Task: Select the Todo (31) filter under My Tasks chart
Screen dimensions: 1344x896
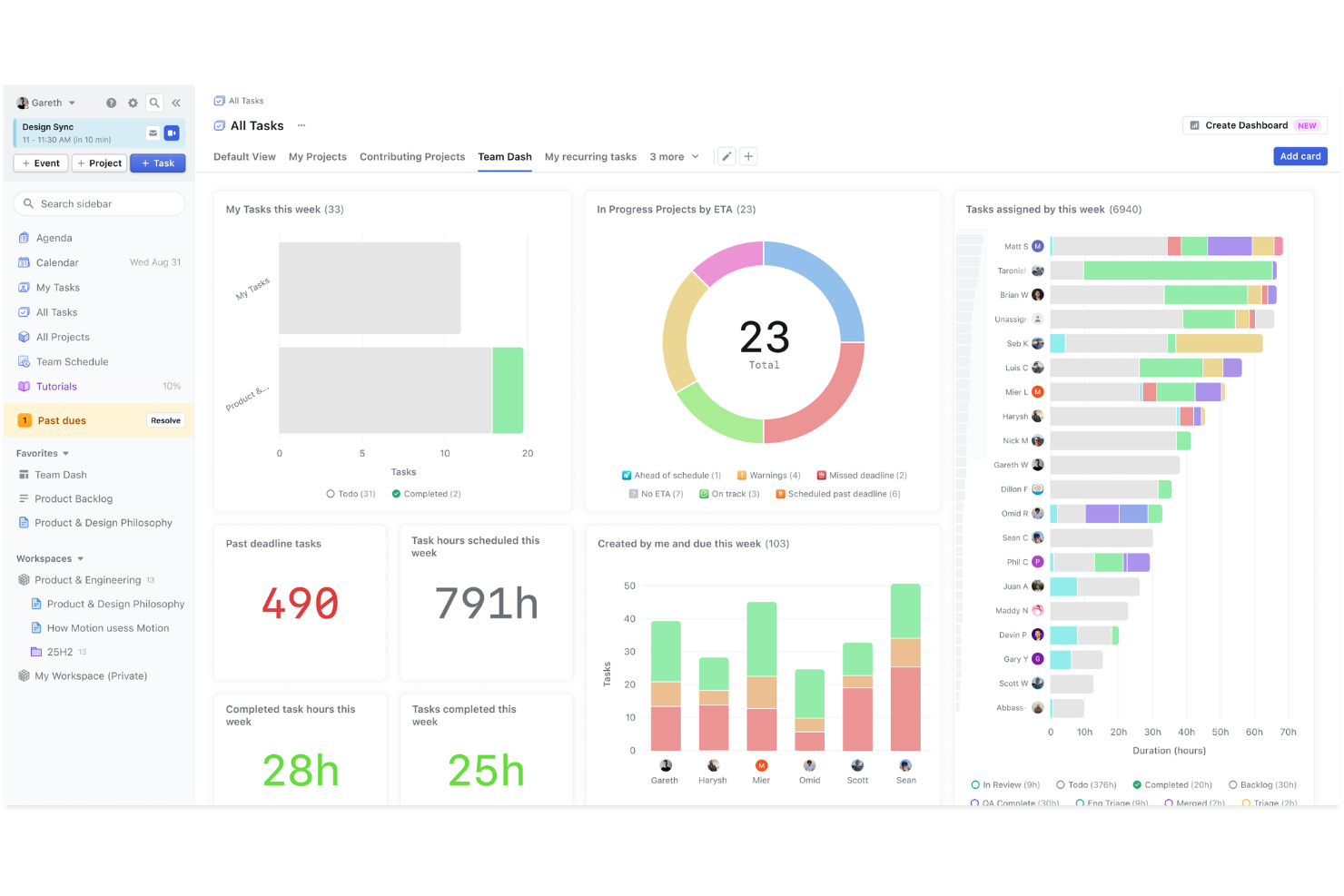Action: [351, 493]
